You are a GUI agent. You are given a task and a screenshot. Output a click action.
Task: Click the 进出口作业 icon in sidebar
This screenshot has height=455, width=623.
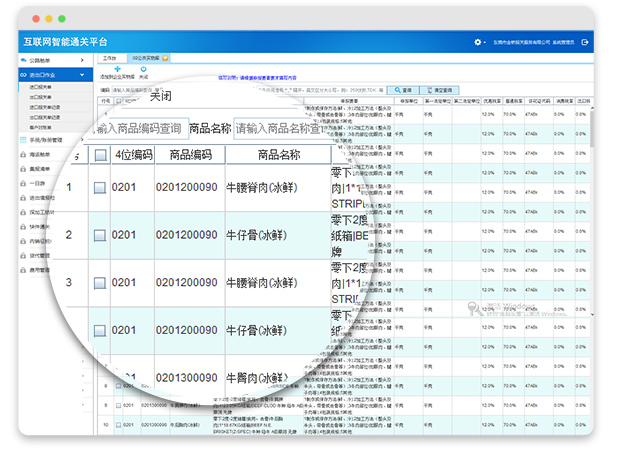click(x=24, y=74)
